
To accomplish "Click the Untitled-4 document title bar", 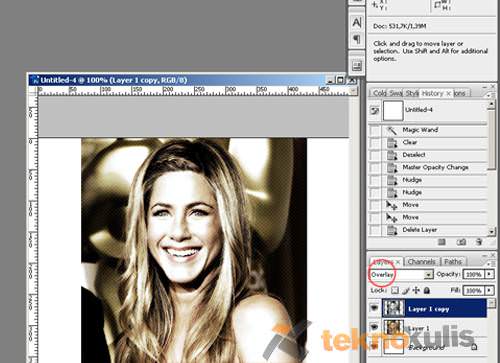I will tap(177, 80).
